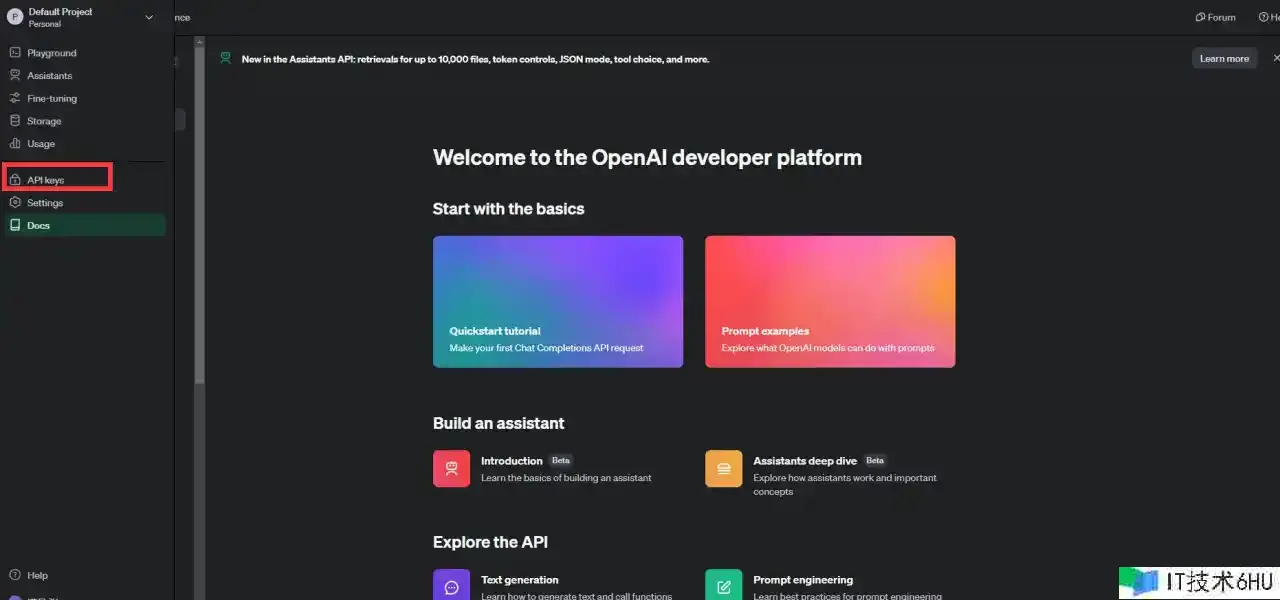Click the Storage database icon in sidebar
This screenshot has width=1280, height=600.
[x=15, y=121]
